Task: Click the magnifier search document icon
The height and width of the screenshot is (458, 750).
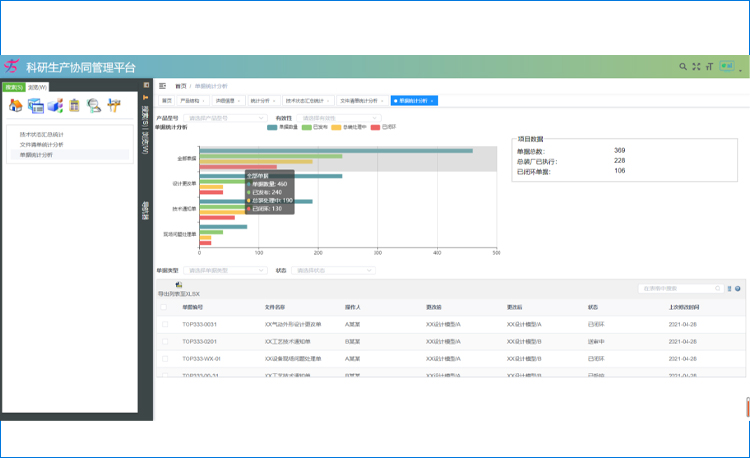Action: tap(94, 105)
